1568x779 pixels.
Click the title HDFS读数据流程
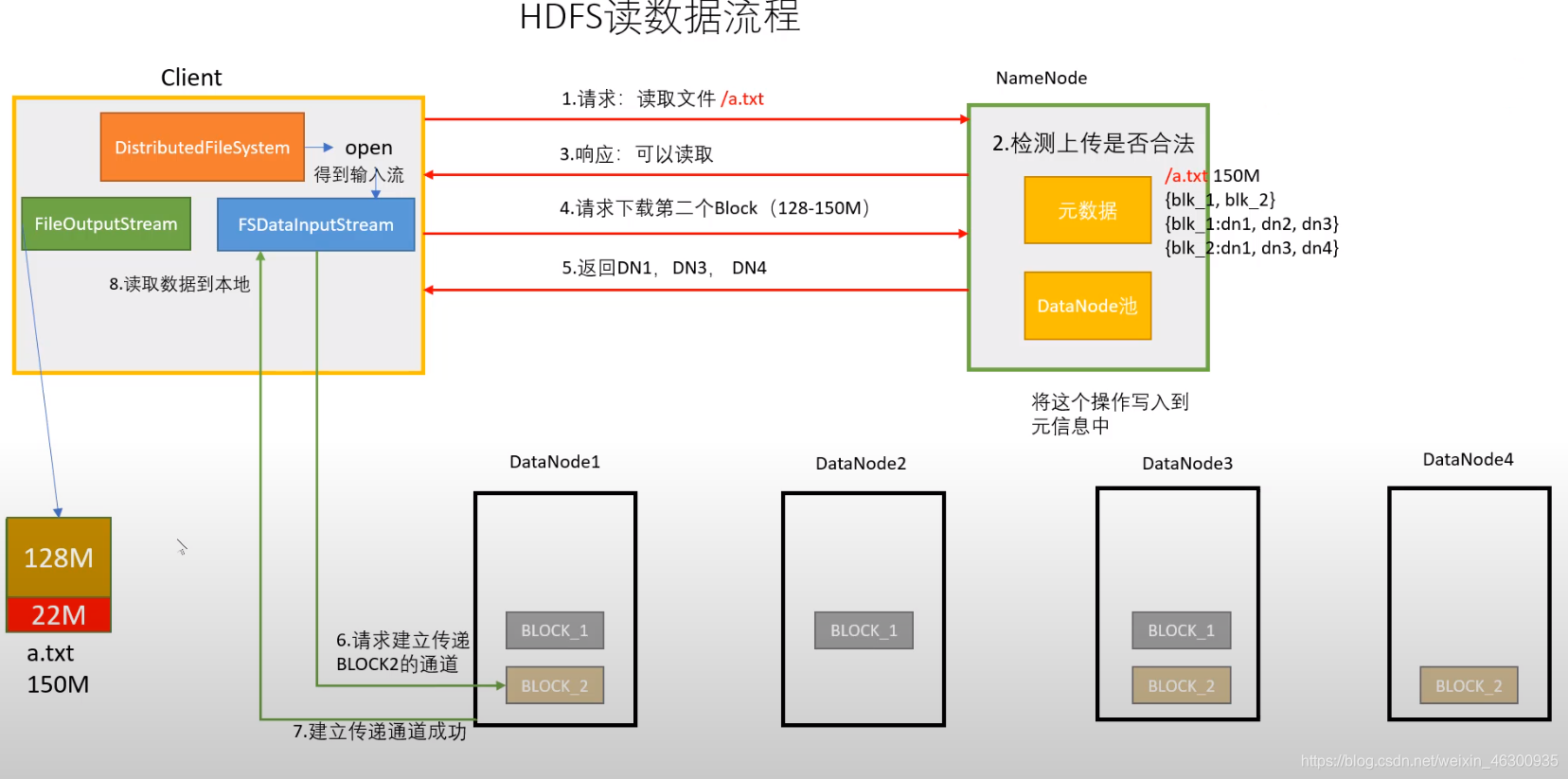[x=660, y=17]
